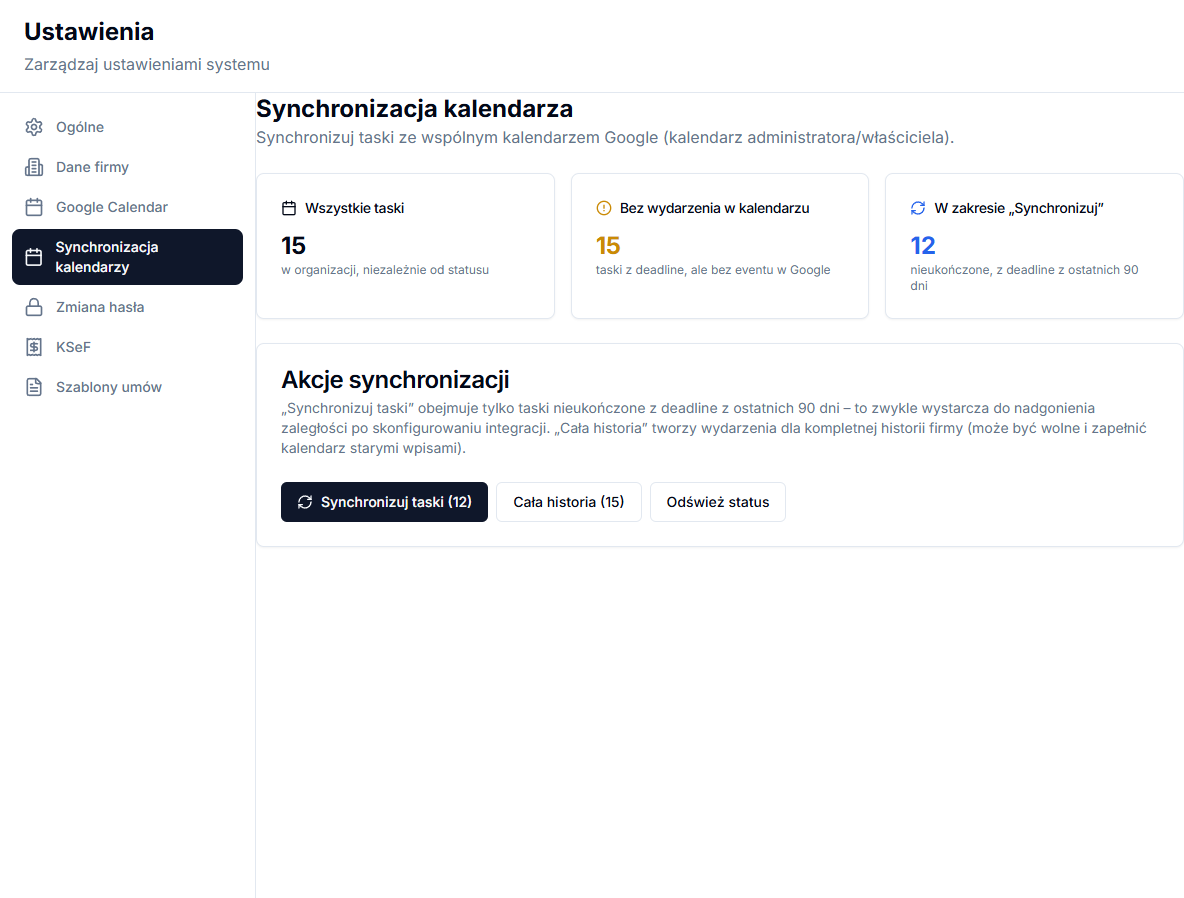Click the Akcje synchronizacji heading
The height and width of the screenshot is (898, 1184).
[x=395, y=379]
